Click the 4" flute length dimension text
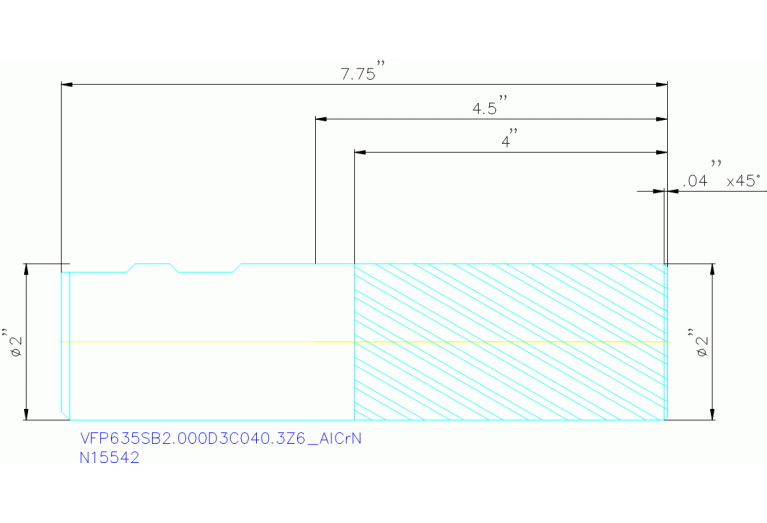The width and height of the screenshot is (767, 523). (509, 139)
